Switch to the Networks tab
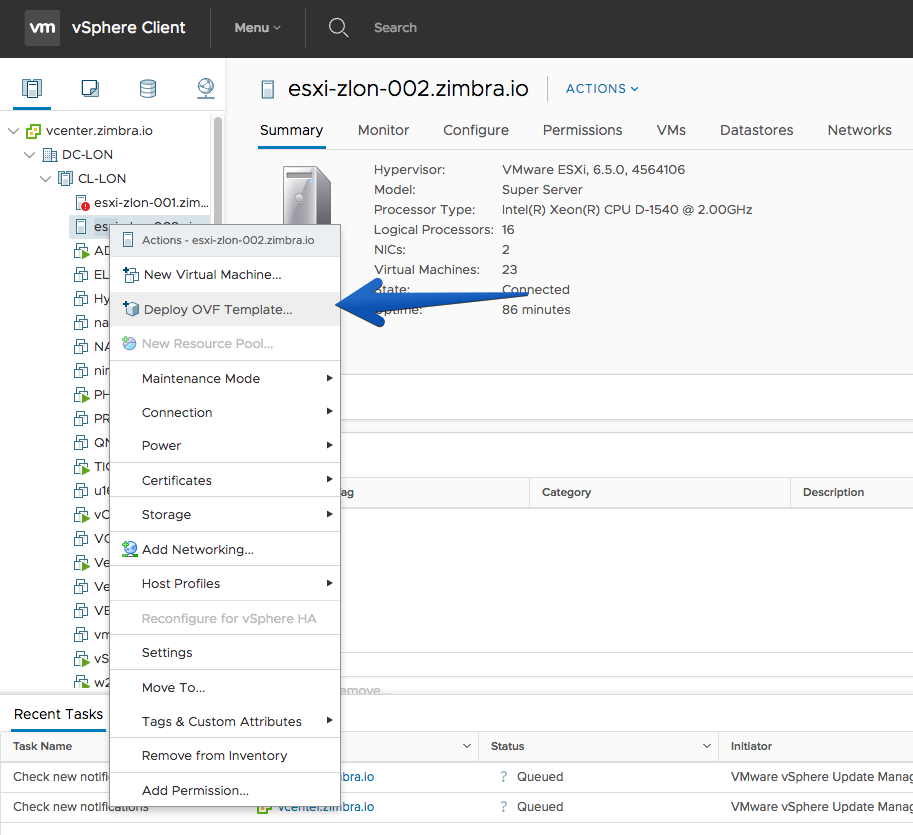This screenshot has height=835, width=913. [x=859, y=130]
